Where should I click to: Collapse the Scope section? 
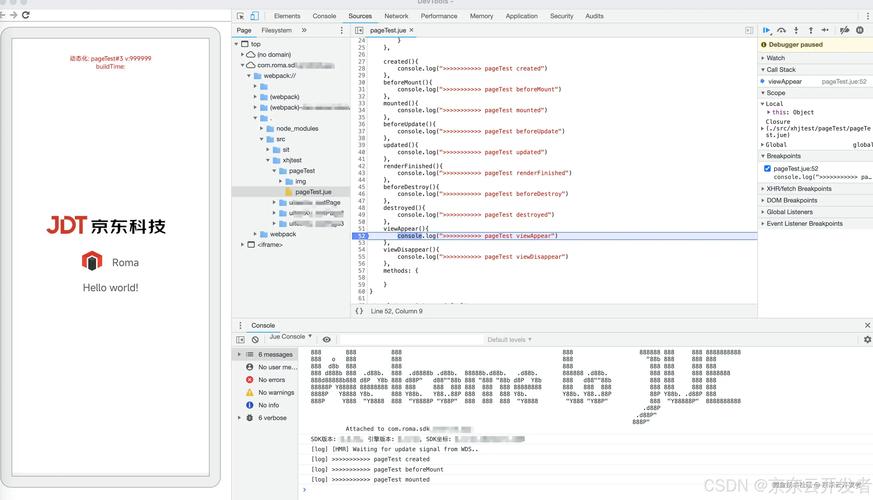point(775,93)
